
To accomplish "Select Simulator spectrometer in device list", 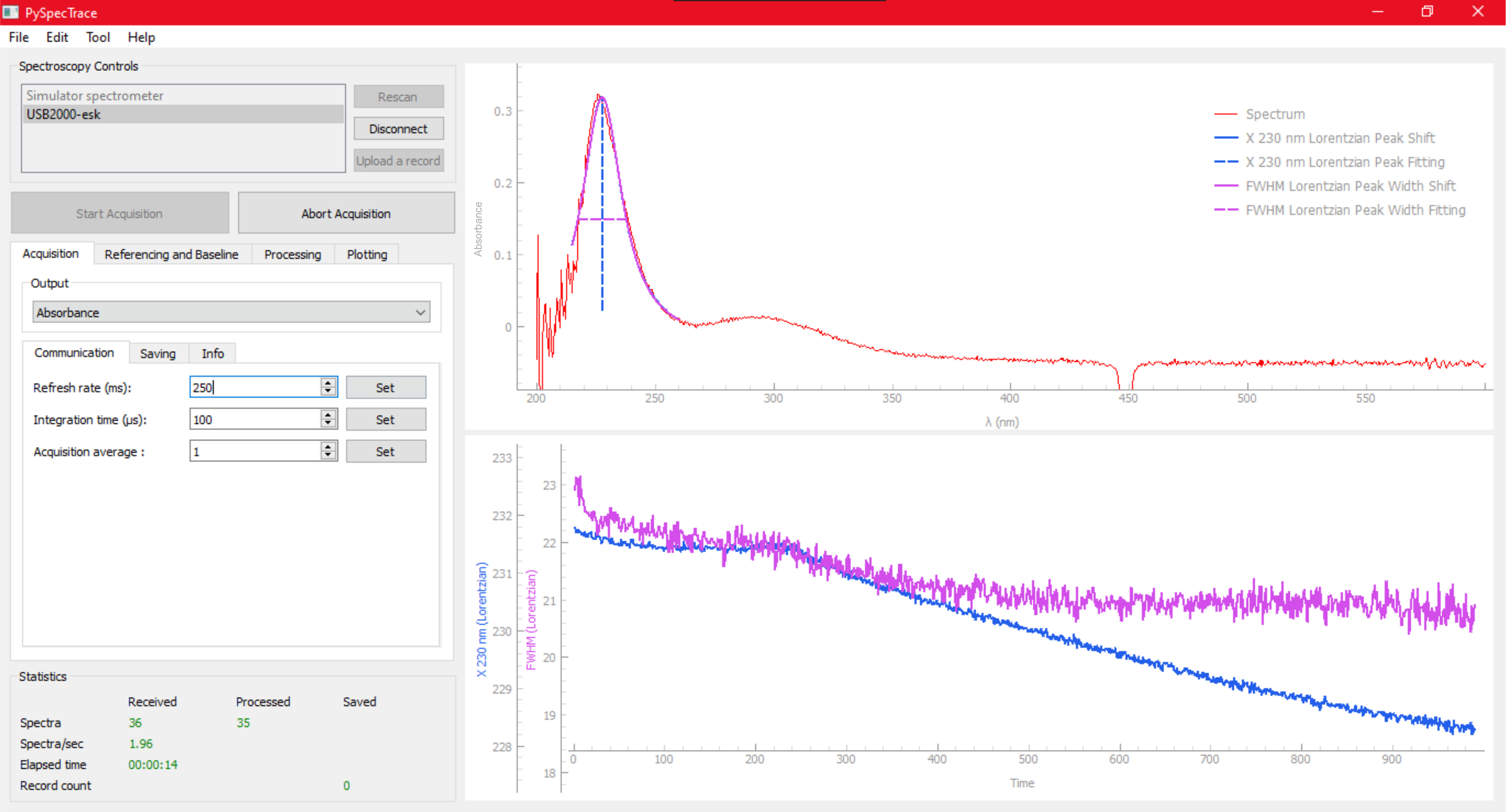I will (183, 95).
